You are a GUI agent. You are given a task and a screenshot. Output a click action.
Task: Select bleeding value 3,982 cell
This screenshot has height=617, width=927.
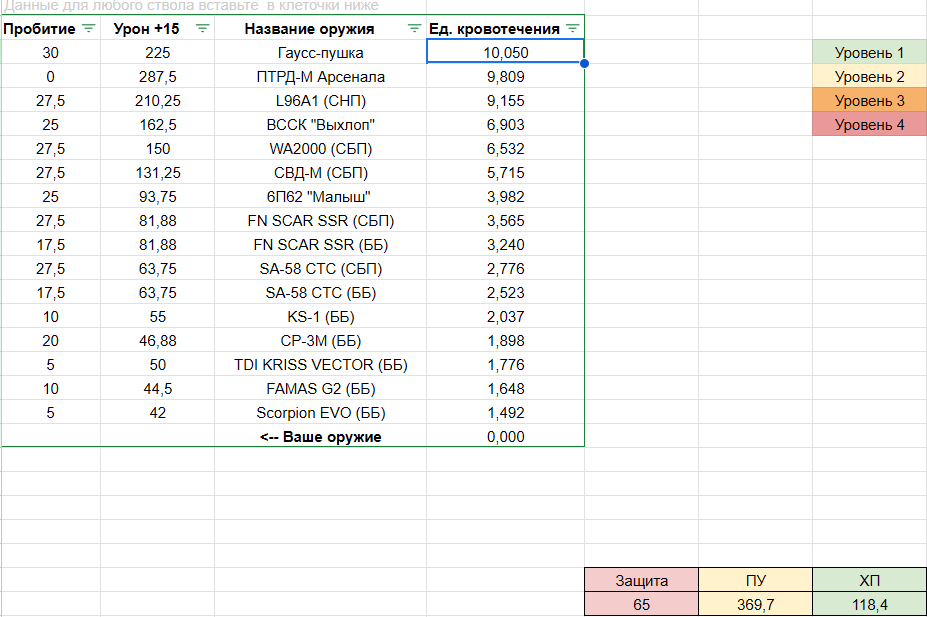pyautogui.click(x=505, y=197)
